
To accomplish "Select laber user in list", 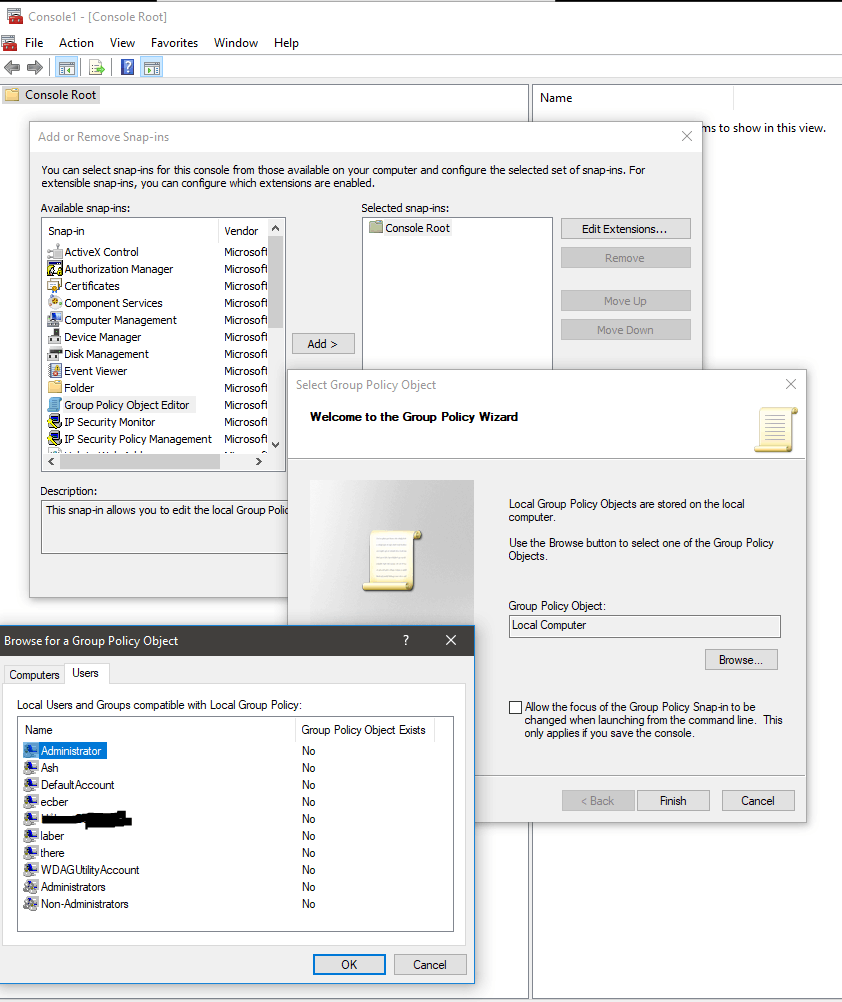I will tap(44, 836).
